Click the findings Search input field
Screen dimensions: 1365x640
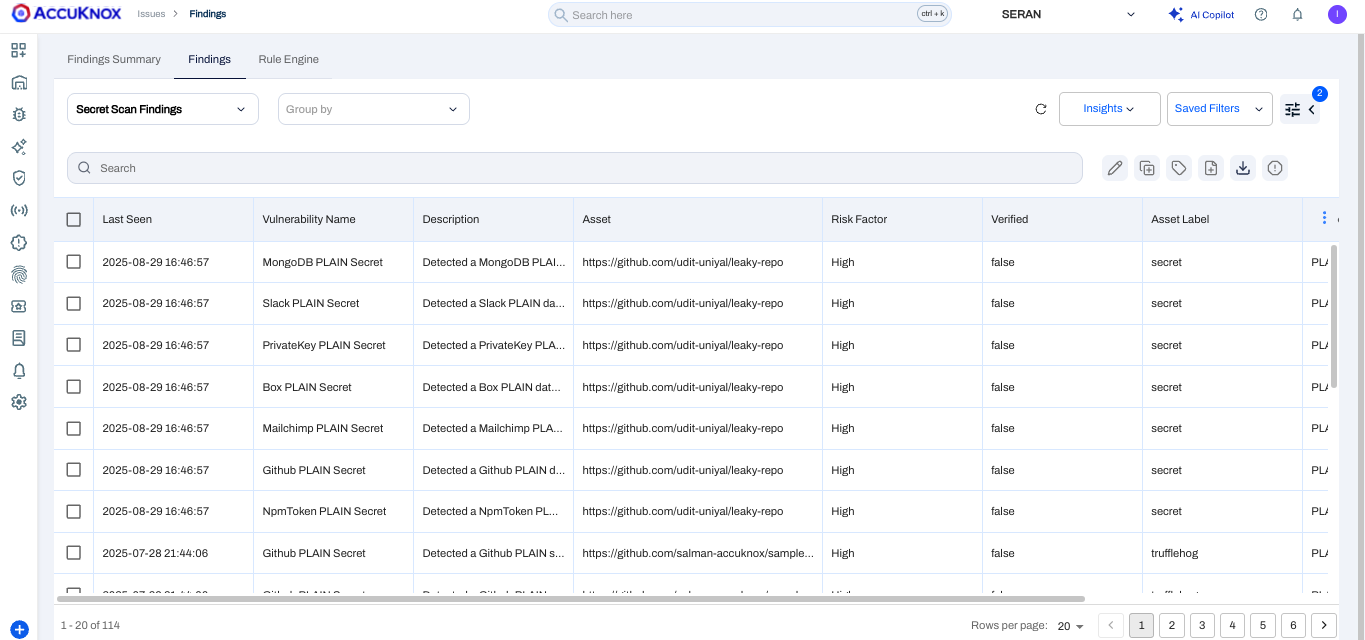tap(575, 168)
